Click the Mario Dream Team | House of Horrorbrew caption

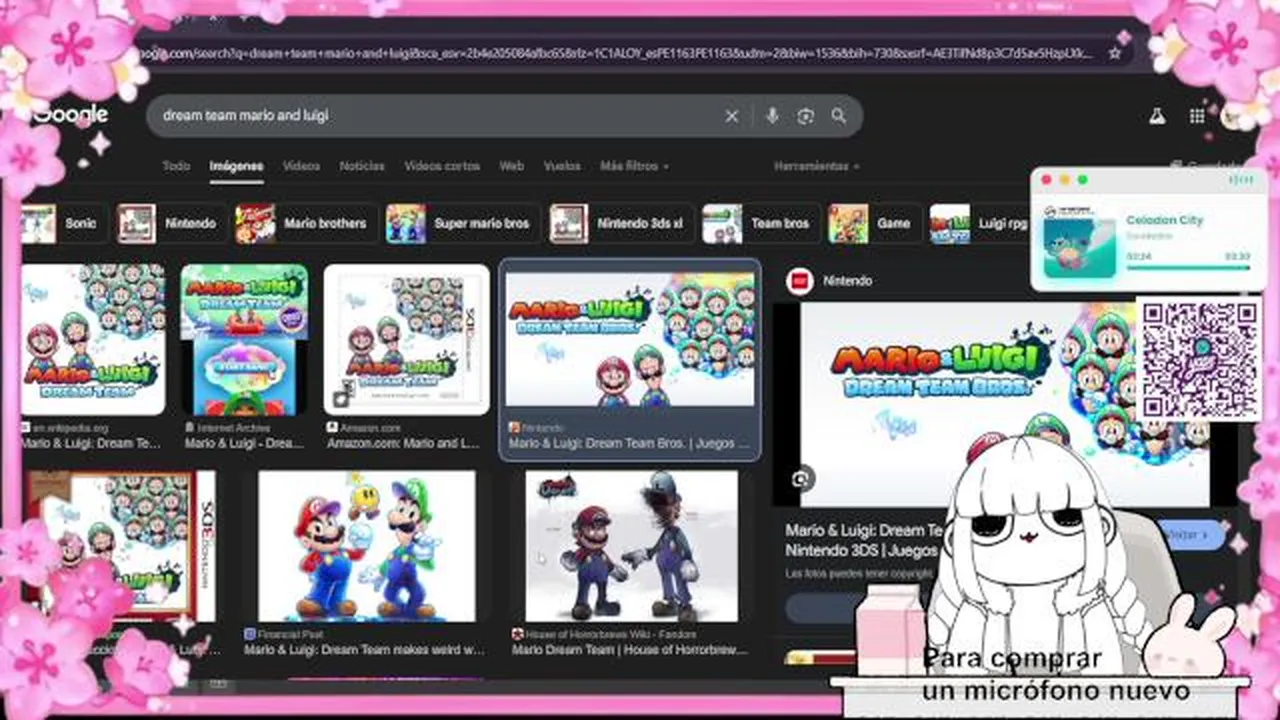pyautogui.click(x=630, y=649)
